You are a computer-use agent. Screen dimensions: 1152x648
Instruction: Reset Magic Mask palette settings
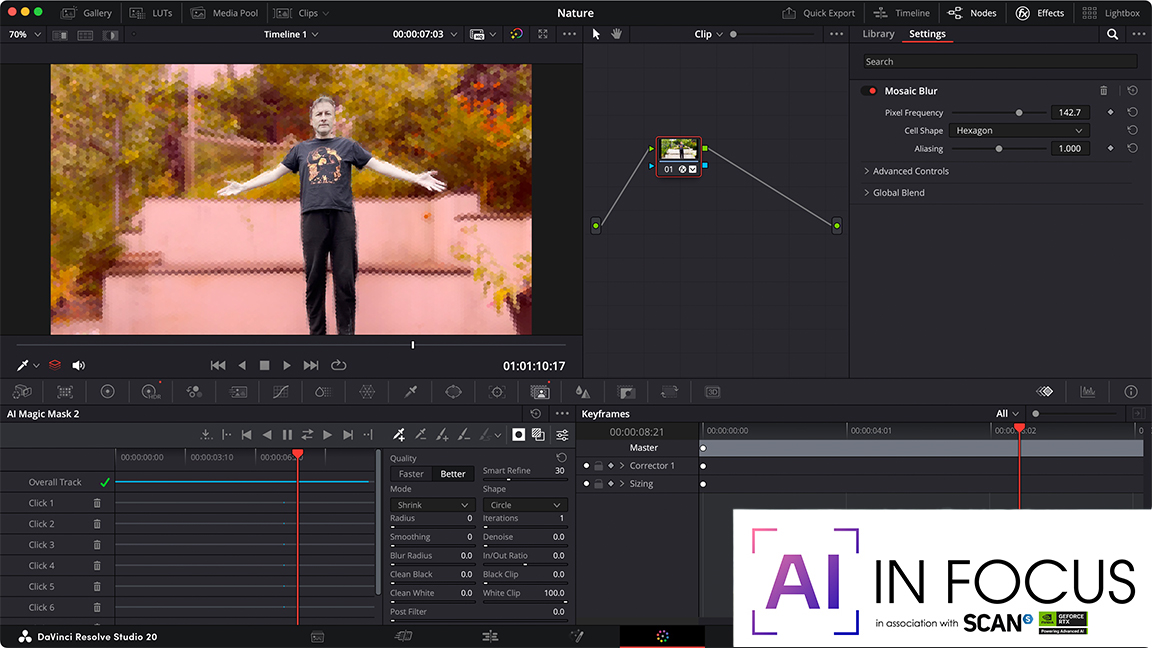point(536,414)
